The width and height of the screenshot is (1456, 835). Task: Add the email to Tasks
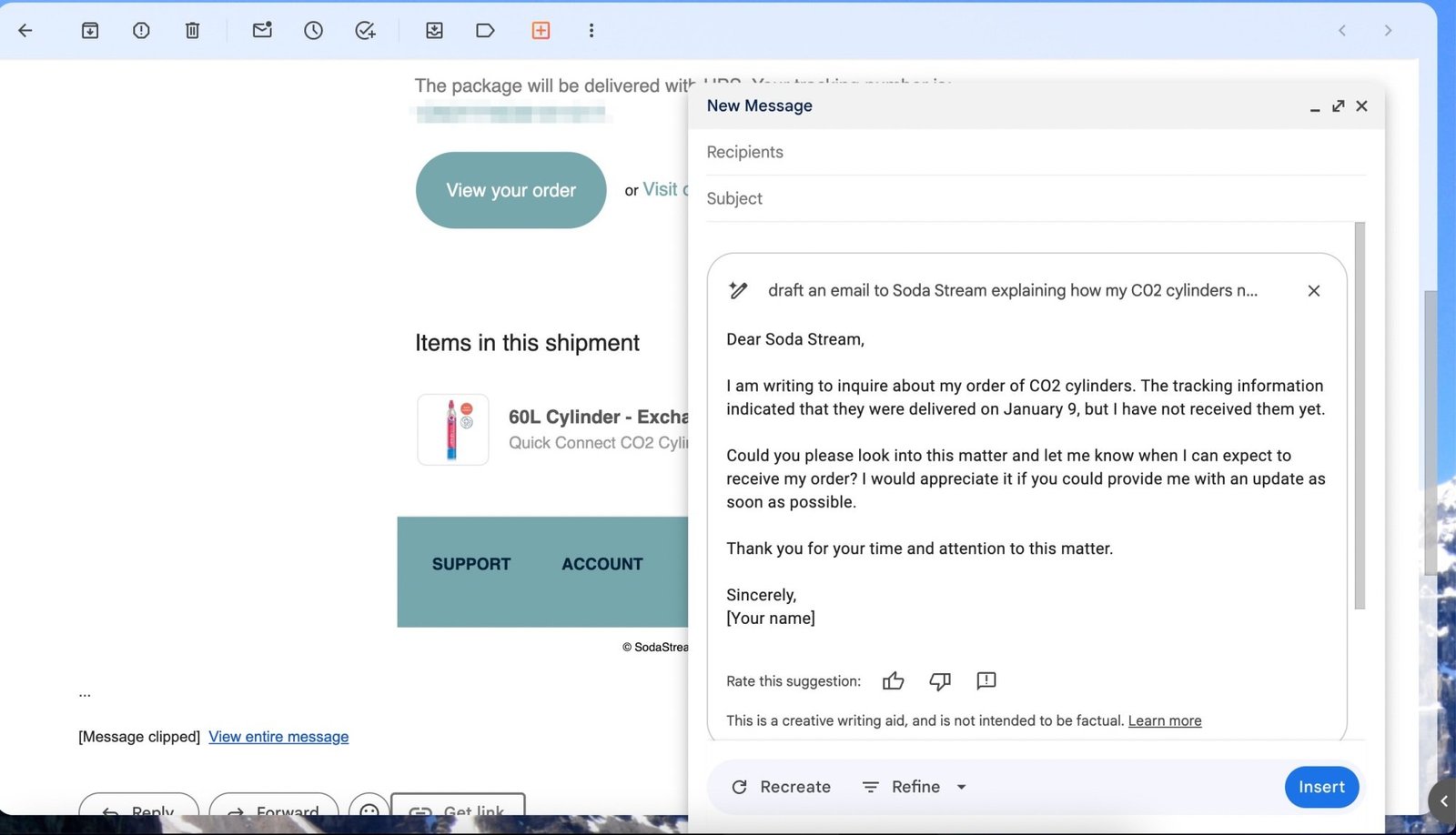click(364, 30)
